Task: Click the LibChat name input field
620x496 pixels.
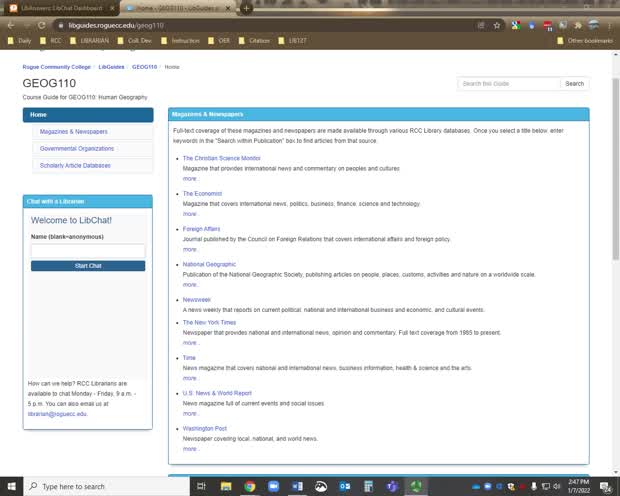Action: click(88, 251)
